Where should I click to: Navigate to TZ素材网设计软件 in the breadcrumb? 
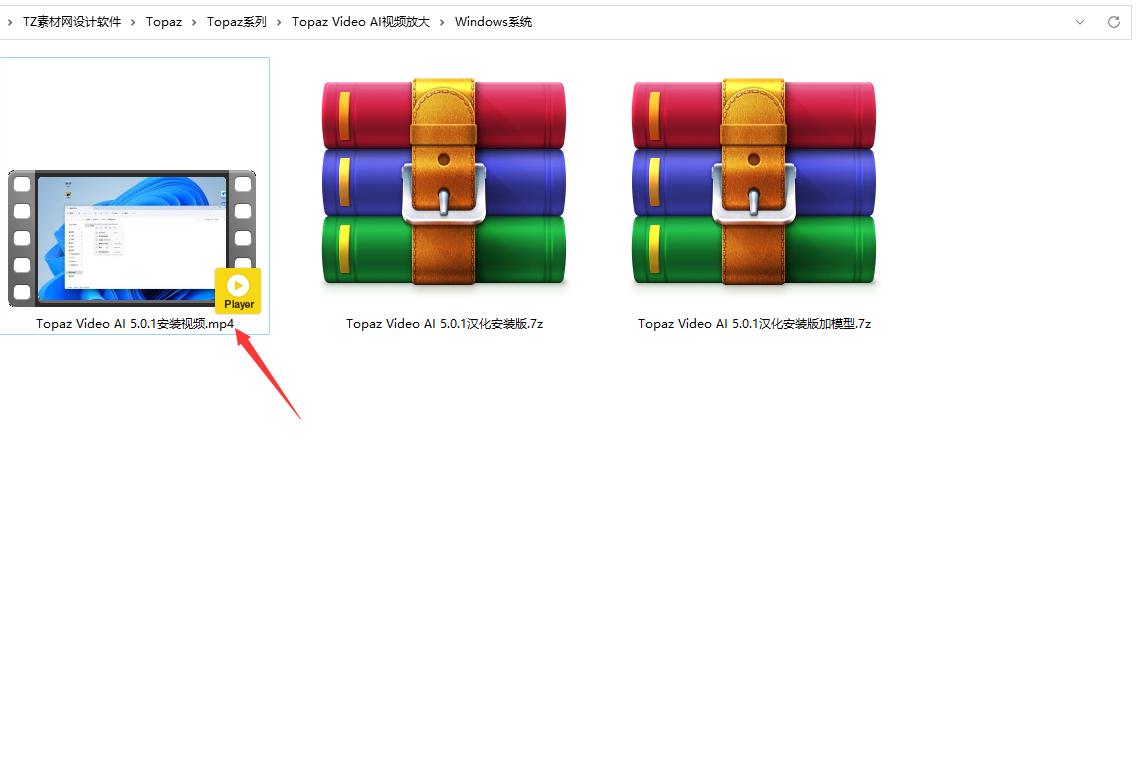pos(72,22)
